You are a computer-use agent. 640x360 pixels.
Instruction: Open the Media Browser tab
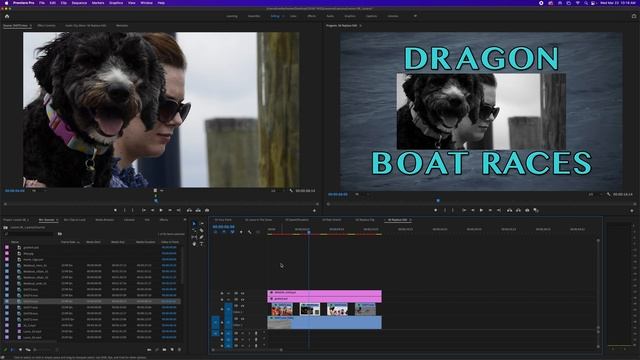tap(104, 220)
